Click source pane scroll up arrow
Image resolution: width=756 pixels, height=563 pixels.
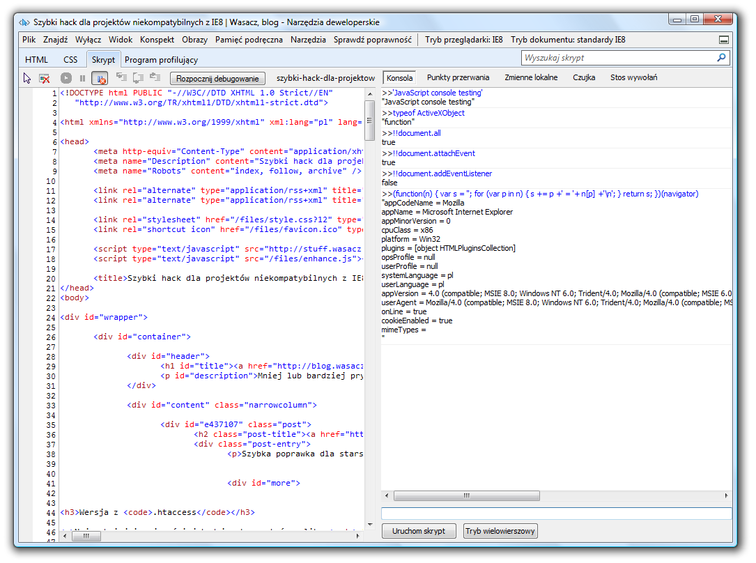click(x=370, y=94)
